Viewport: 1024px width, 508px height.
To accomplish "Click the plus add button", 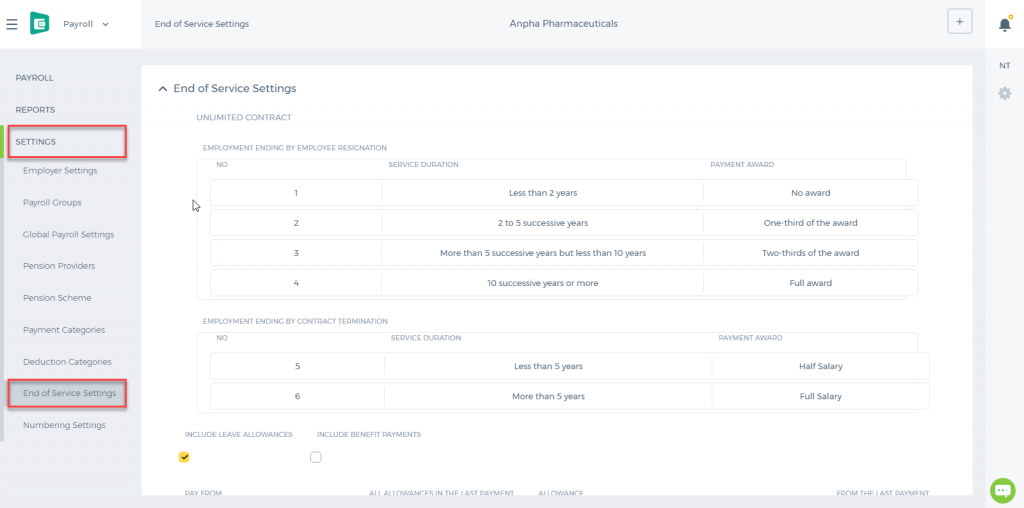I will (x=959, y=22).
